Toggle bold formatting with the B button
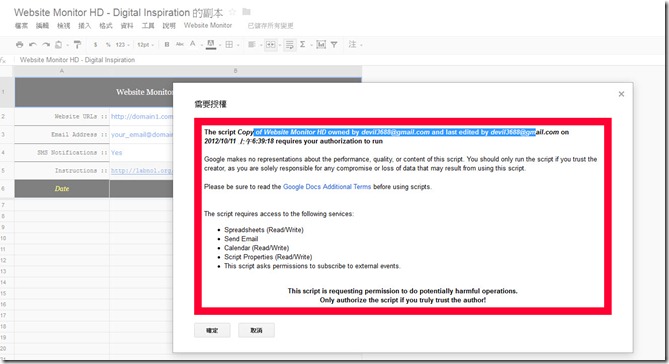 point(167,44)
